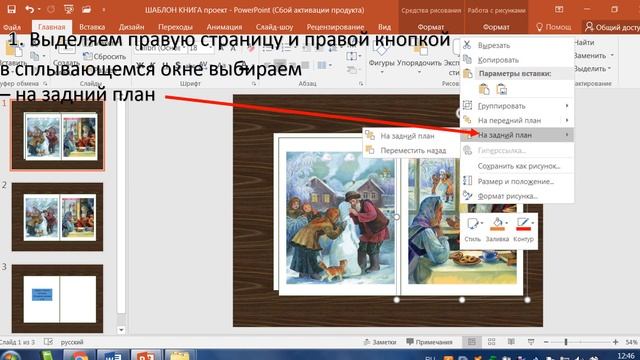640x360 pixels.
Task: Open Размер и положение from context menu
Action: click(x=517, y=181)
